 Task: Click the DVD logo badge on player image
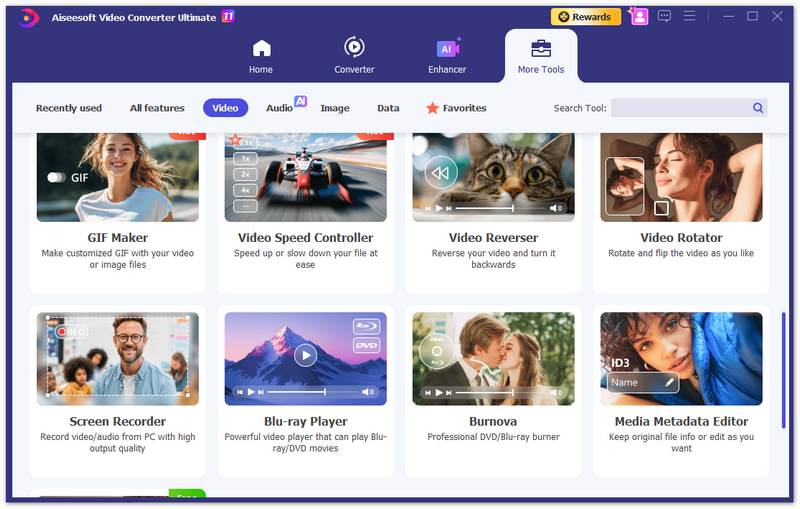click(x=366, y=346)
